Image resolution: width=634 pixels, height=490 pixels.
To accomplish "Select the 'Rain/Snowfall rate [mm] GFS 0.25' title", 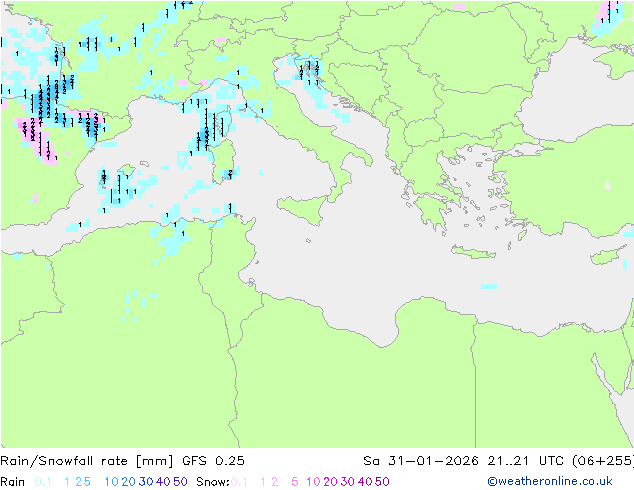I will tap(122, 461).
